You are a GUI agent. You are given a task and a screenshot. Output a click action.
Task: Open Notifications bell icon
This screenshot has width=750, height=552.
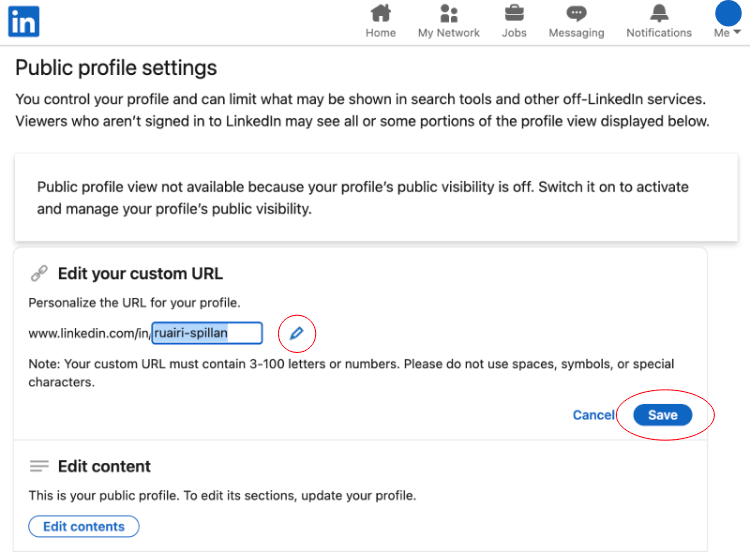pos(659,13)
